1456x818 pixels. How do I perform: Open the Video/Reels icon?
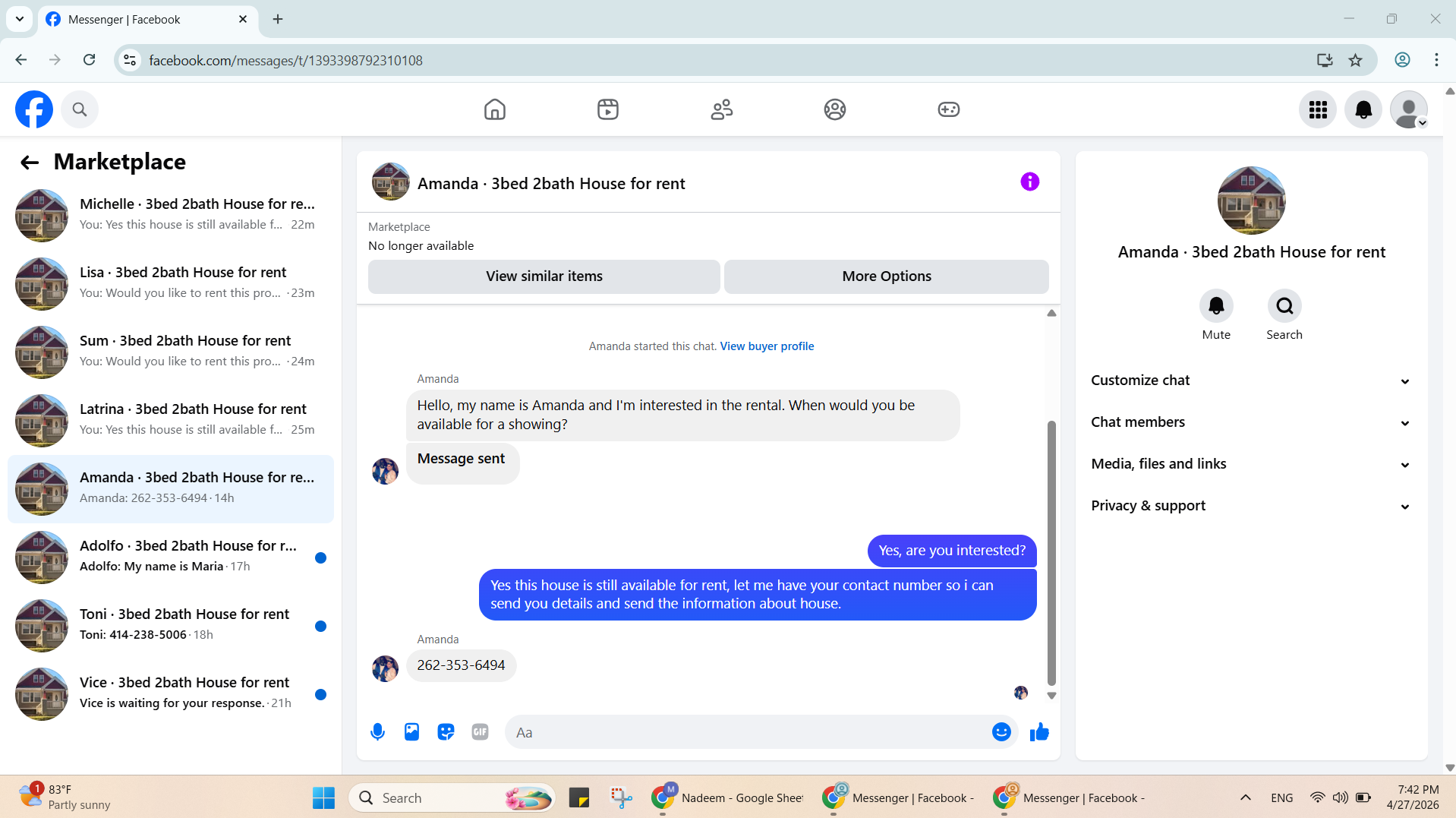click(x=608, y=109)
